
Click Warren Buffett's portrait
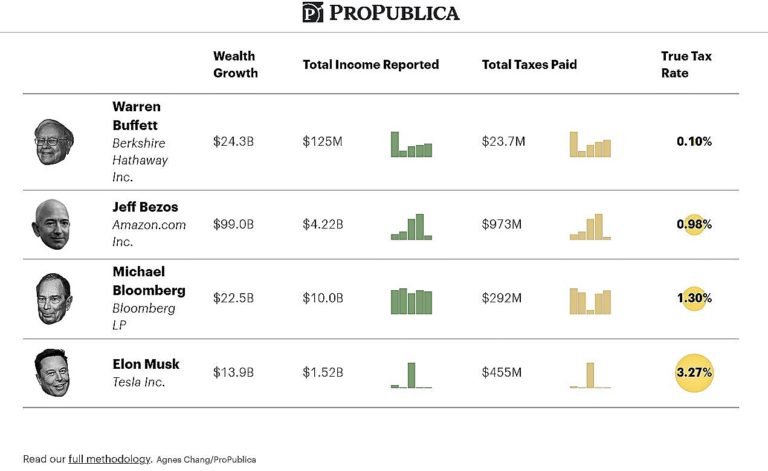pyautogui.click(x=48, y=142)
